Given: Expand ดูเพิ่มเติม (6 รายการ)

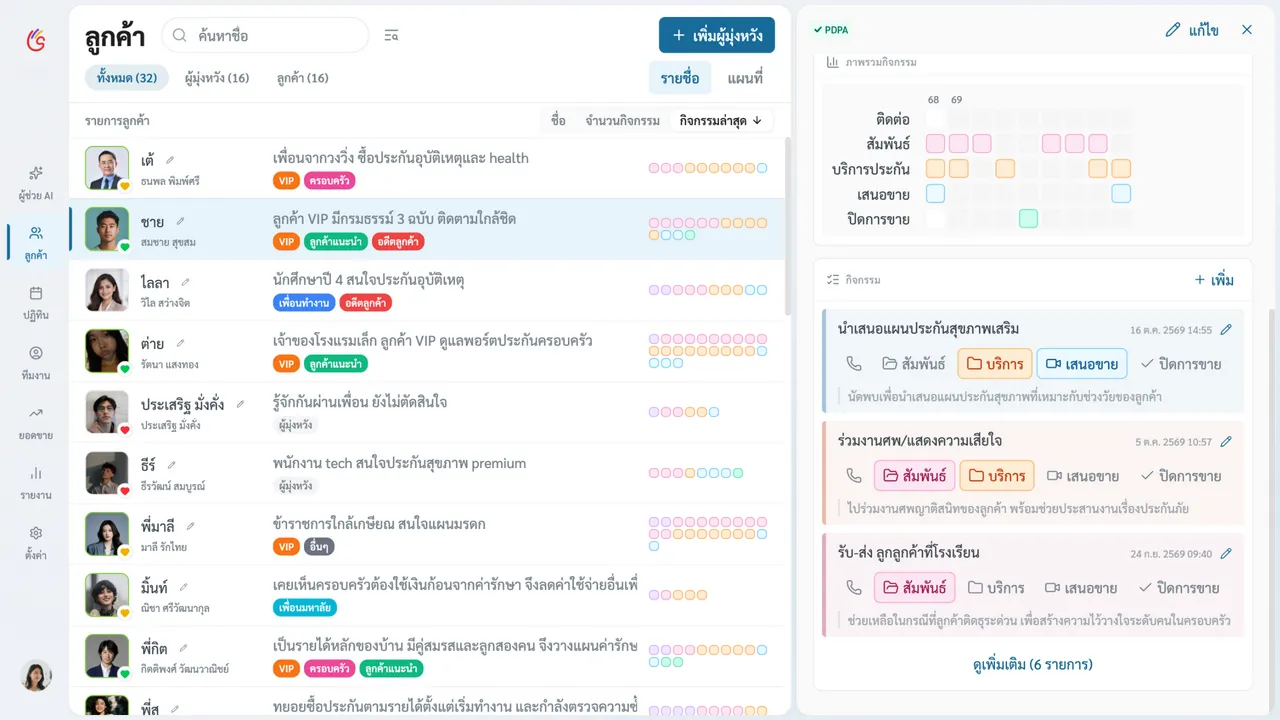Looking at the screenshot, I should pos(1032,664).
